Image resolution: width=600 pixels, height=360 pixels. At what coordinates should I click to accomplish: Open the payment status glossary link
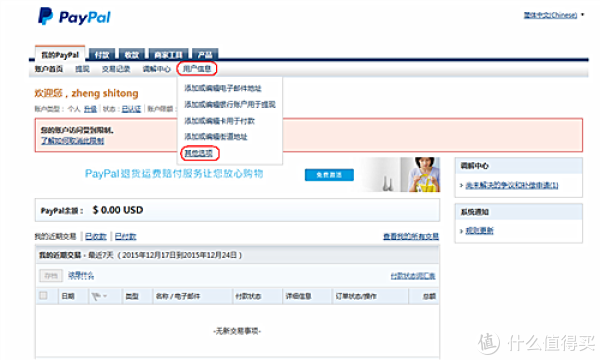[413, 276]
